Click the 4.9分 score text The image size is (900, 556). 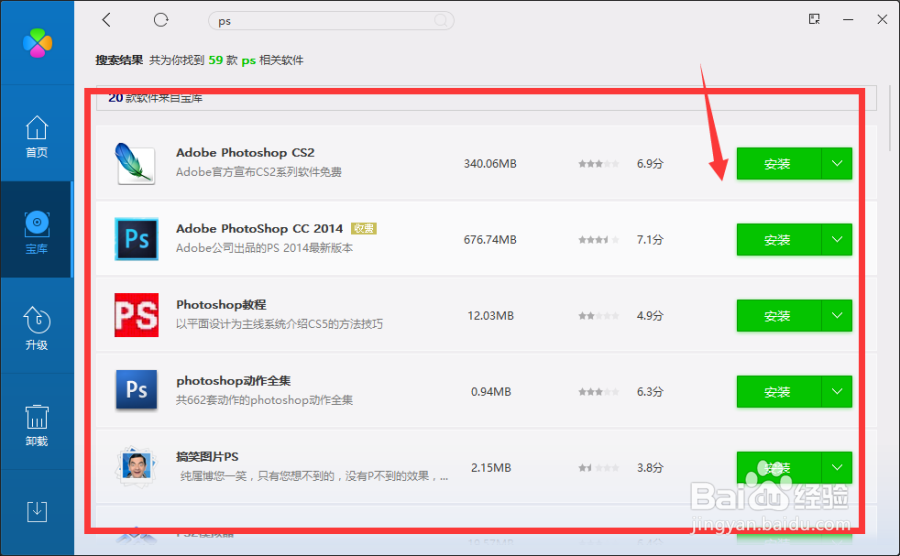(650, 316)
